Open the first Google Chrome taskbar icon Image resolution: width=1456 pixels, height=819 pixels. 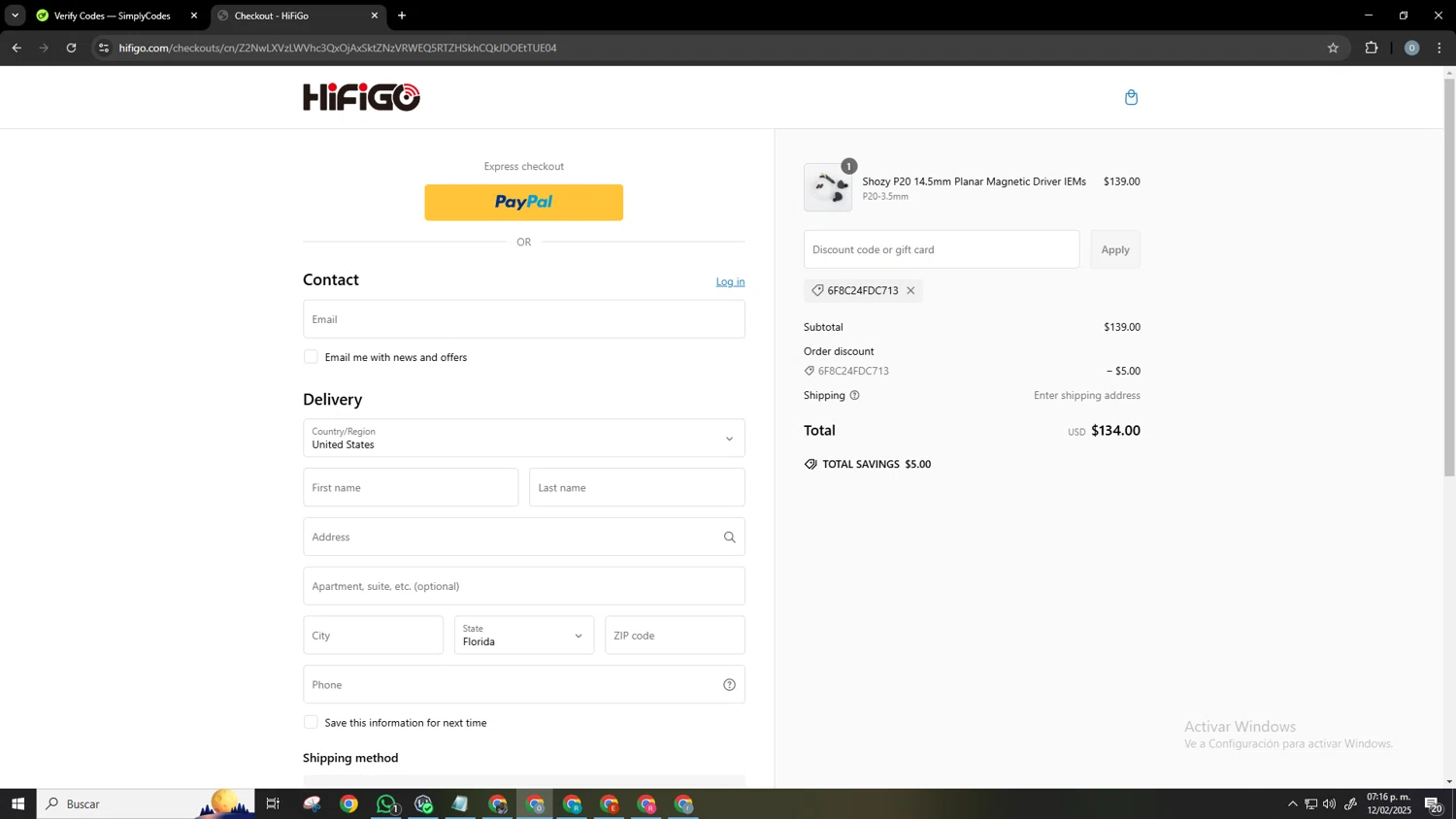tap(348, 803)
